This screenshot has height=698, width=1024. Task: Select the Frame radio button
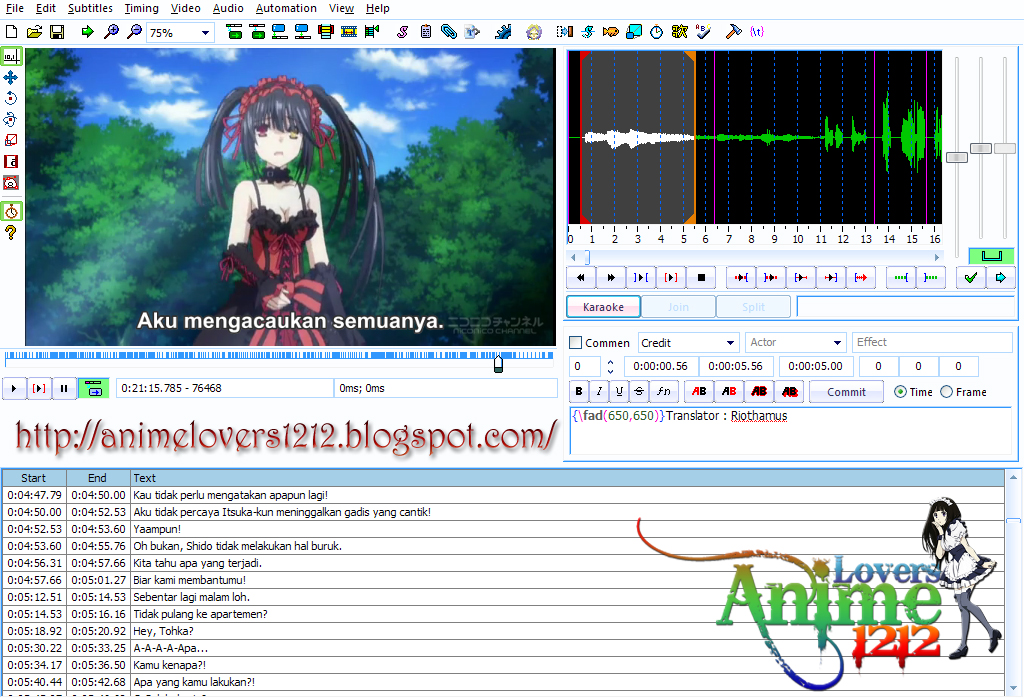(x=946, y=392)
